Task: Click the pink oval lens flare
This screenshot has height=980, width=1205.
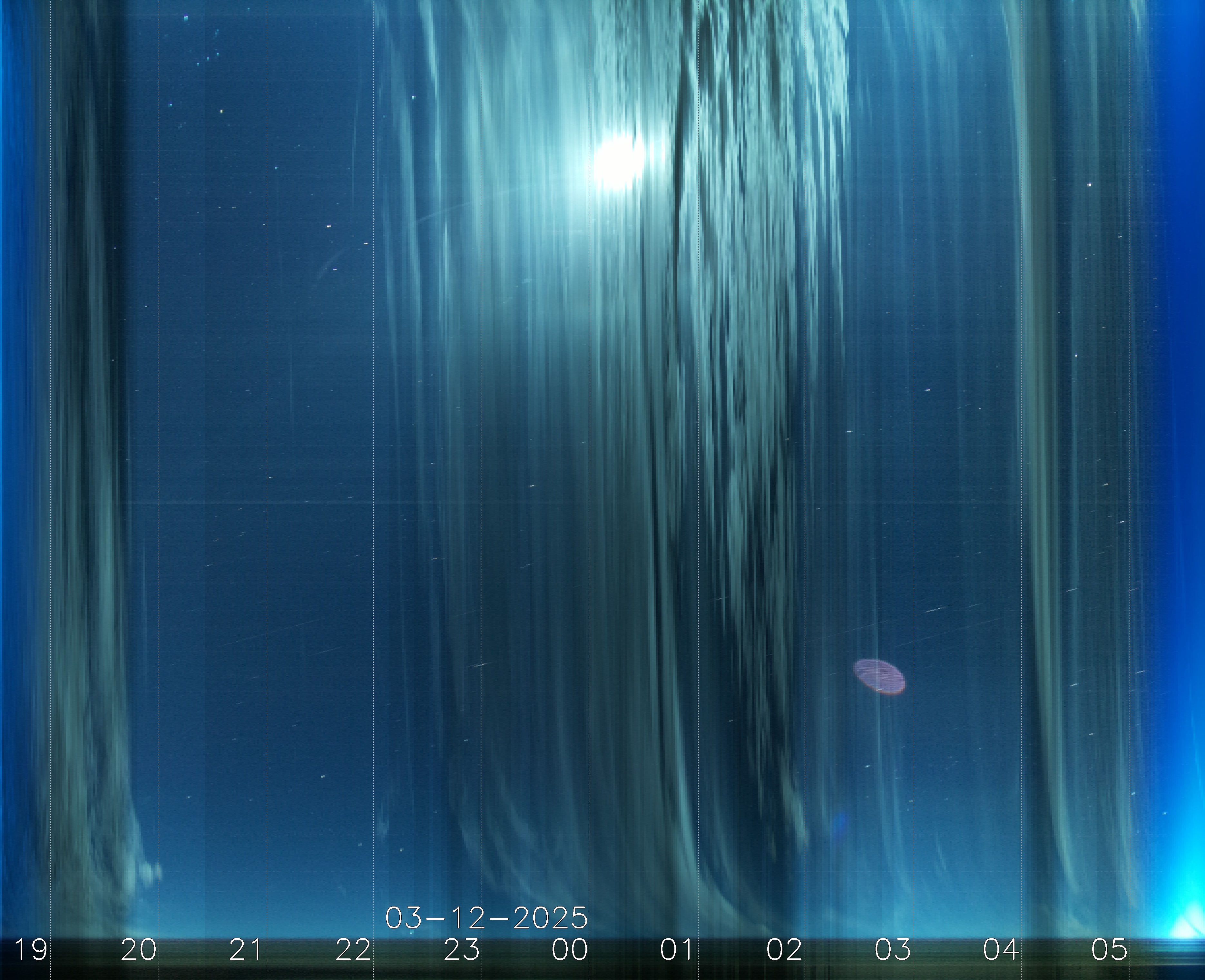Action: coord(879,676)
